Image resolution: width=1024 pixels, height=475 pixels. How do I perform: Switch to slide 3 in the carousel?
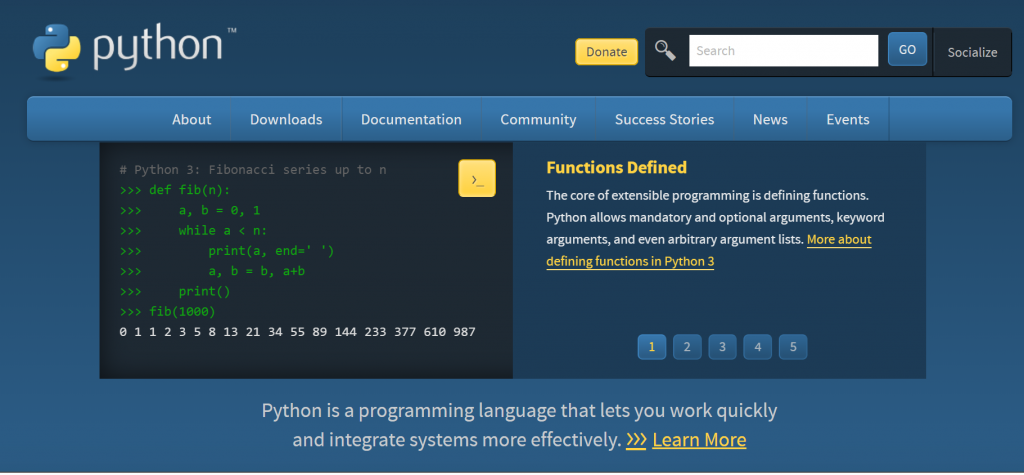(722, 347)
